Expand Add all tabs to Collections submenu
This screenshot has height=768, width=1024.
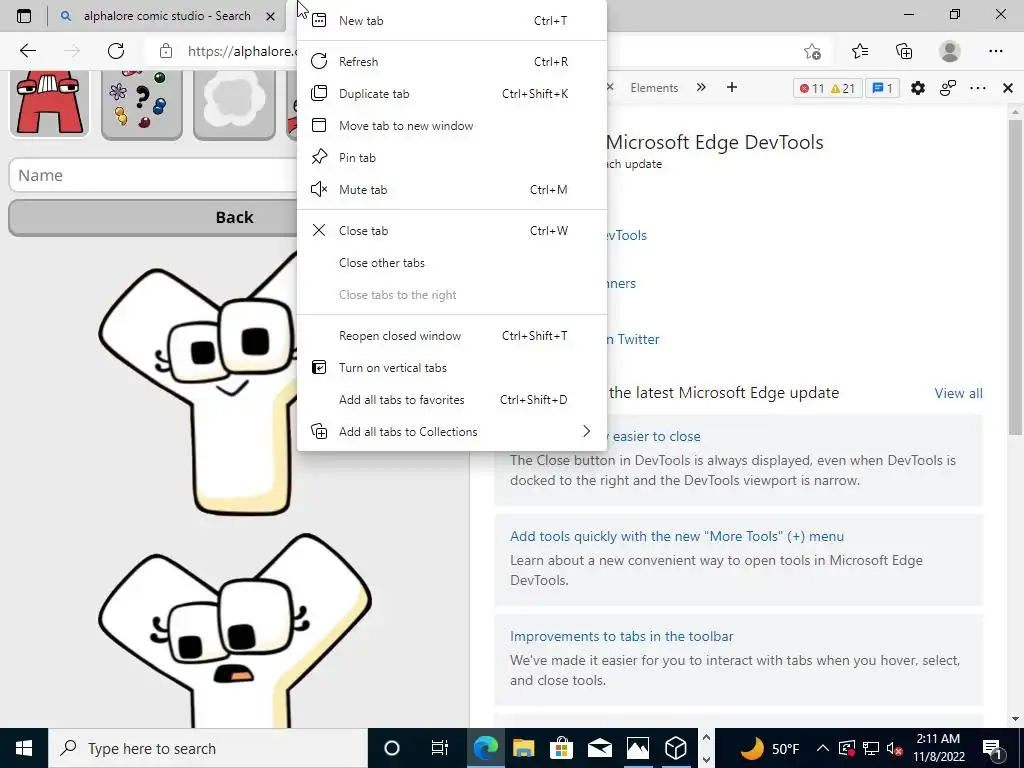(452, 432)
